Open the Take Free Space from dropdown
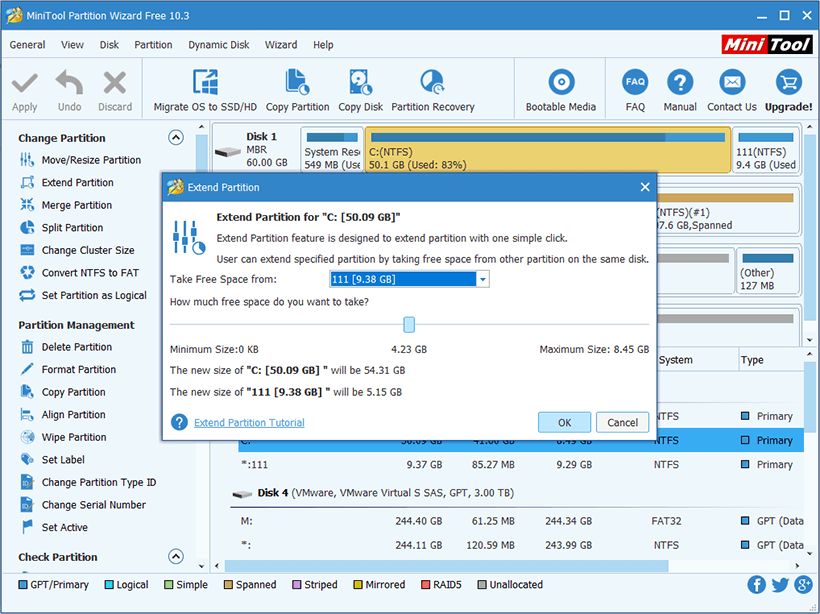 point(482,279)
